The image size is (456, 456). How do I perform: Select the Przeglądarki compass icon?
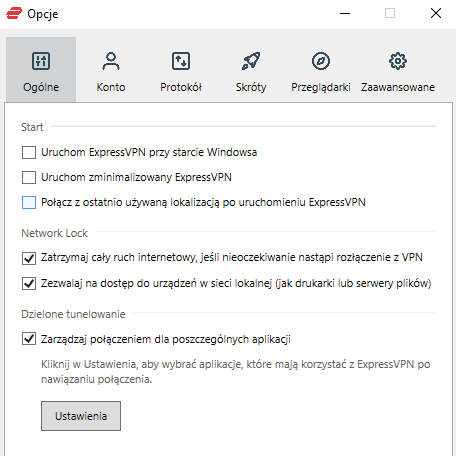coord(321,61)
